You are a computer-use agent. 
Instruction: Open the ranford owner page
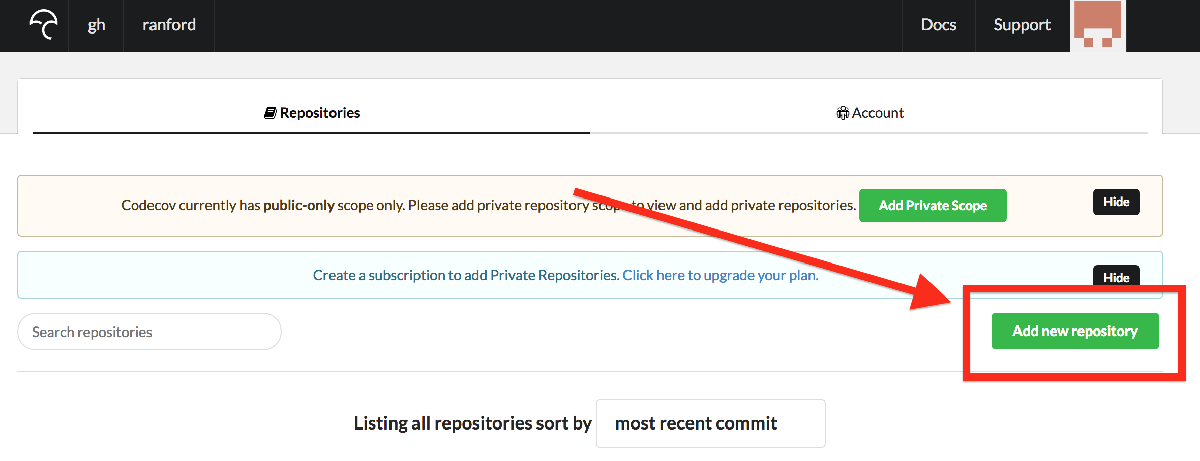(x=169, y=25)
